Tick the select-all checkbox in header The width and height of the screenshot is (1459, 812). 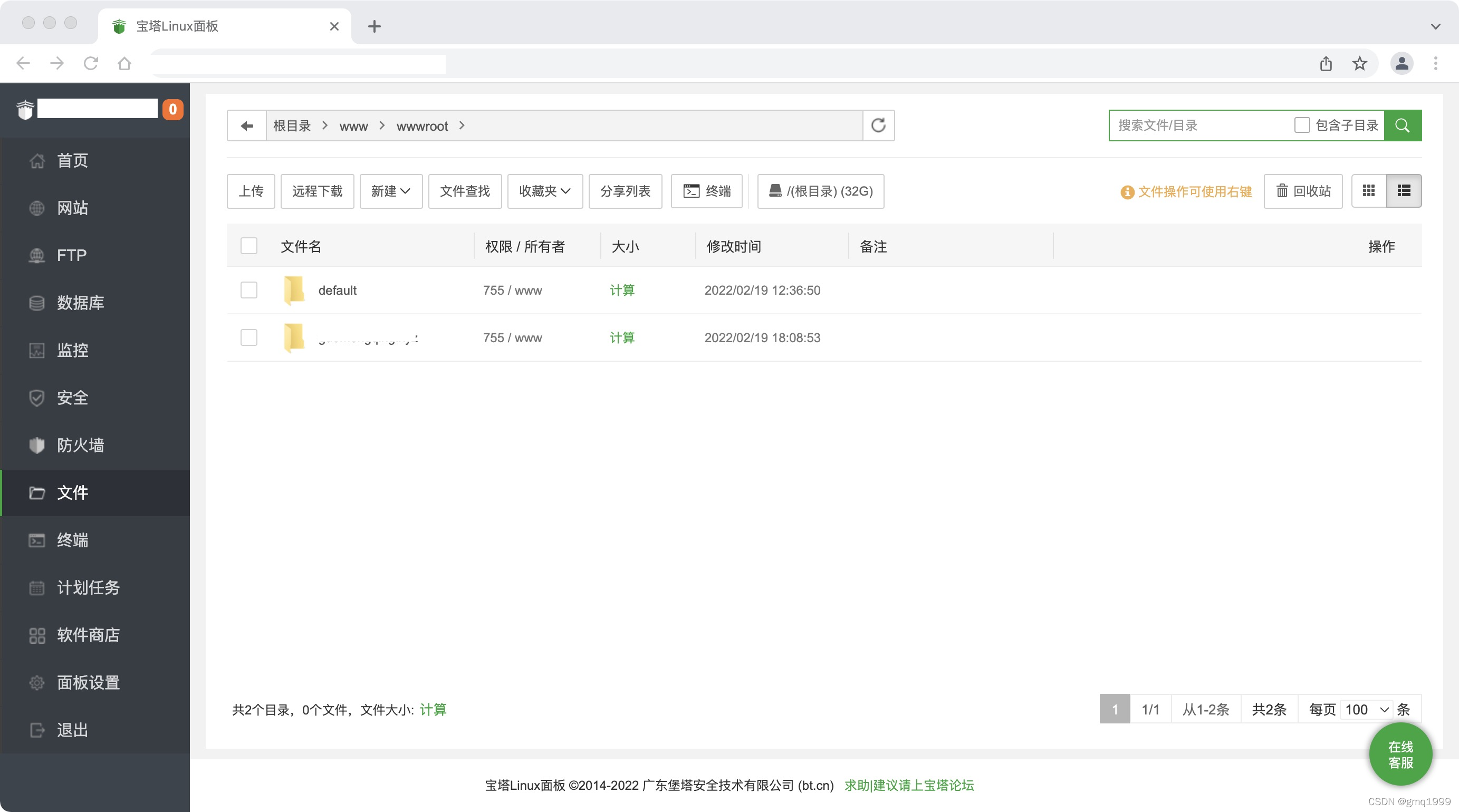point(248,246)
